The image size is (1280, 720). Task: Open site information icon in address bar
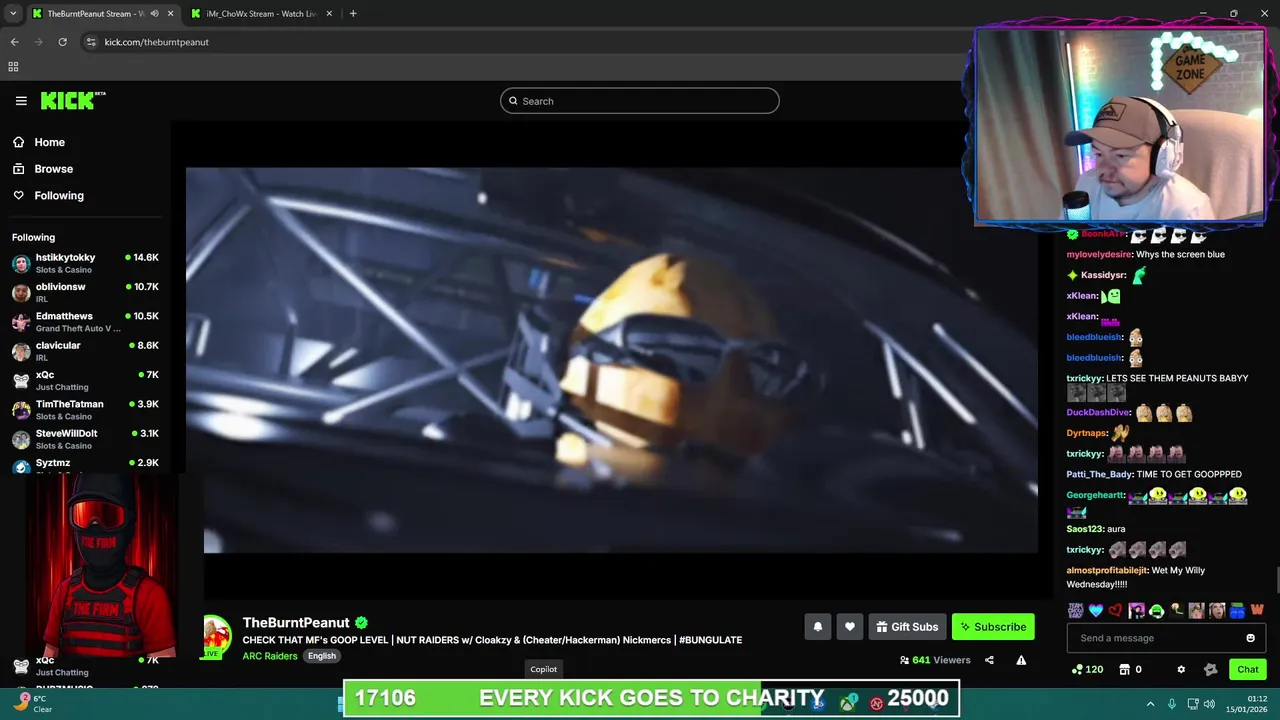coord(91,42)
